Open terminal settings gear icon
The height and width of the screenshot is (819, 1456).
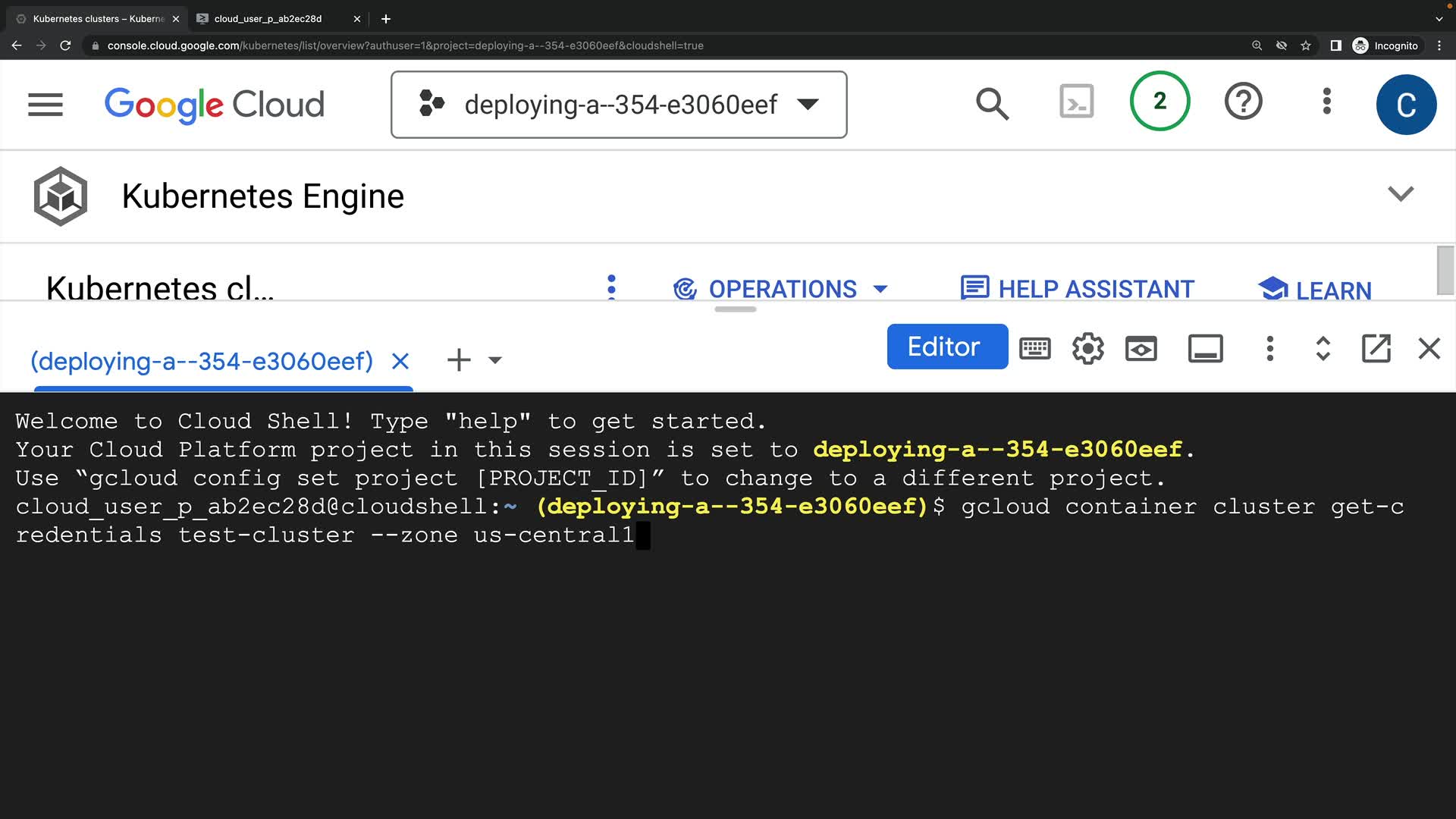pyautogui.click(x=1087, y=349)
